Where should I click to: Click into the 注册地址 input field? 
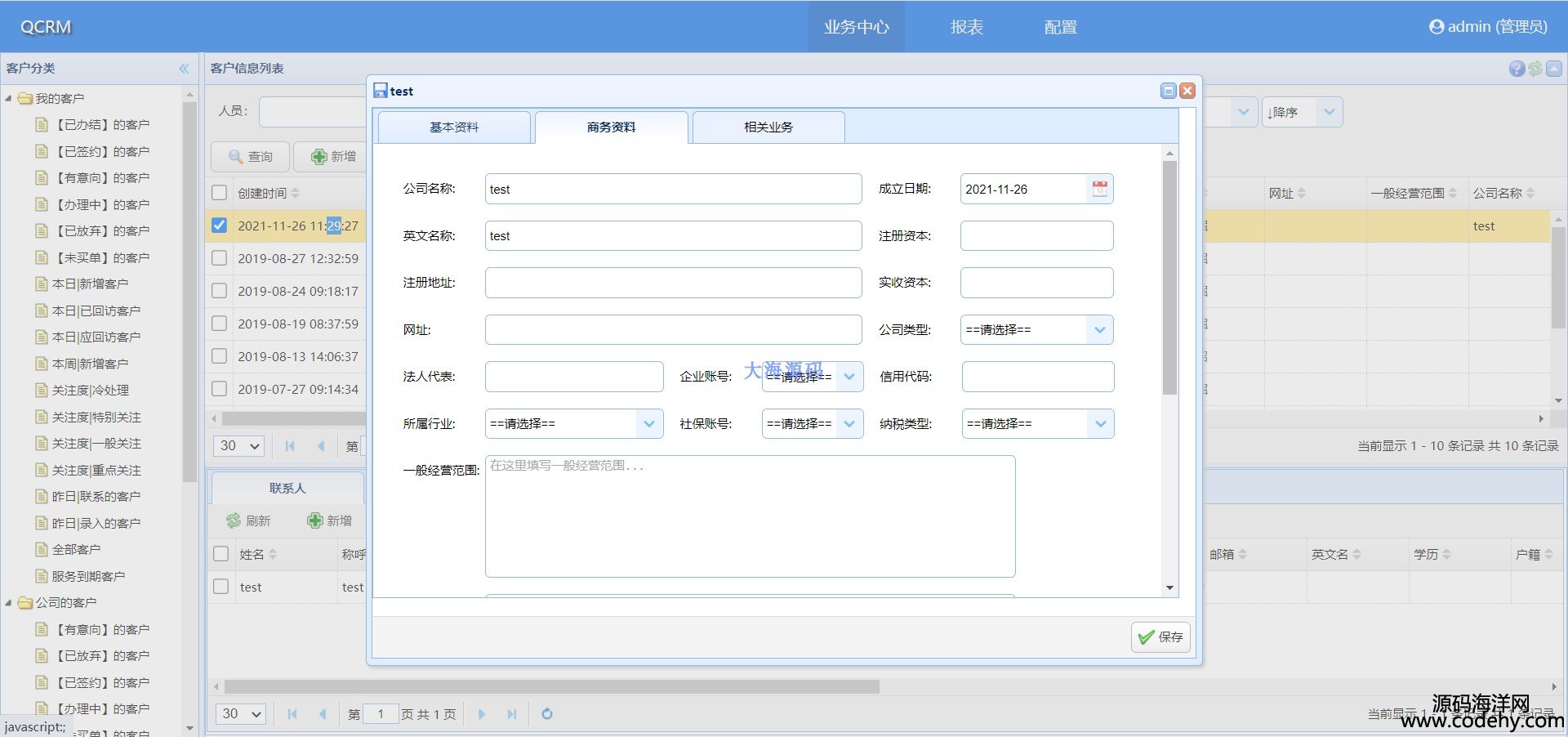coord(673,283)
